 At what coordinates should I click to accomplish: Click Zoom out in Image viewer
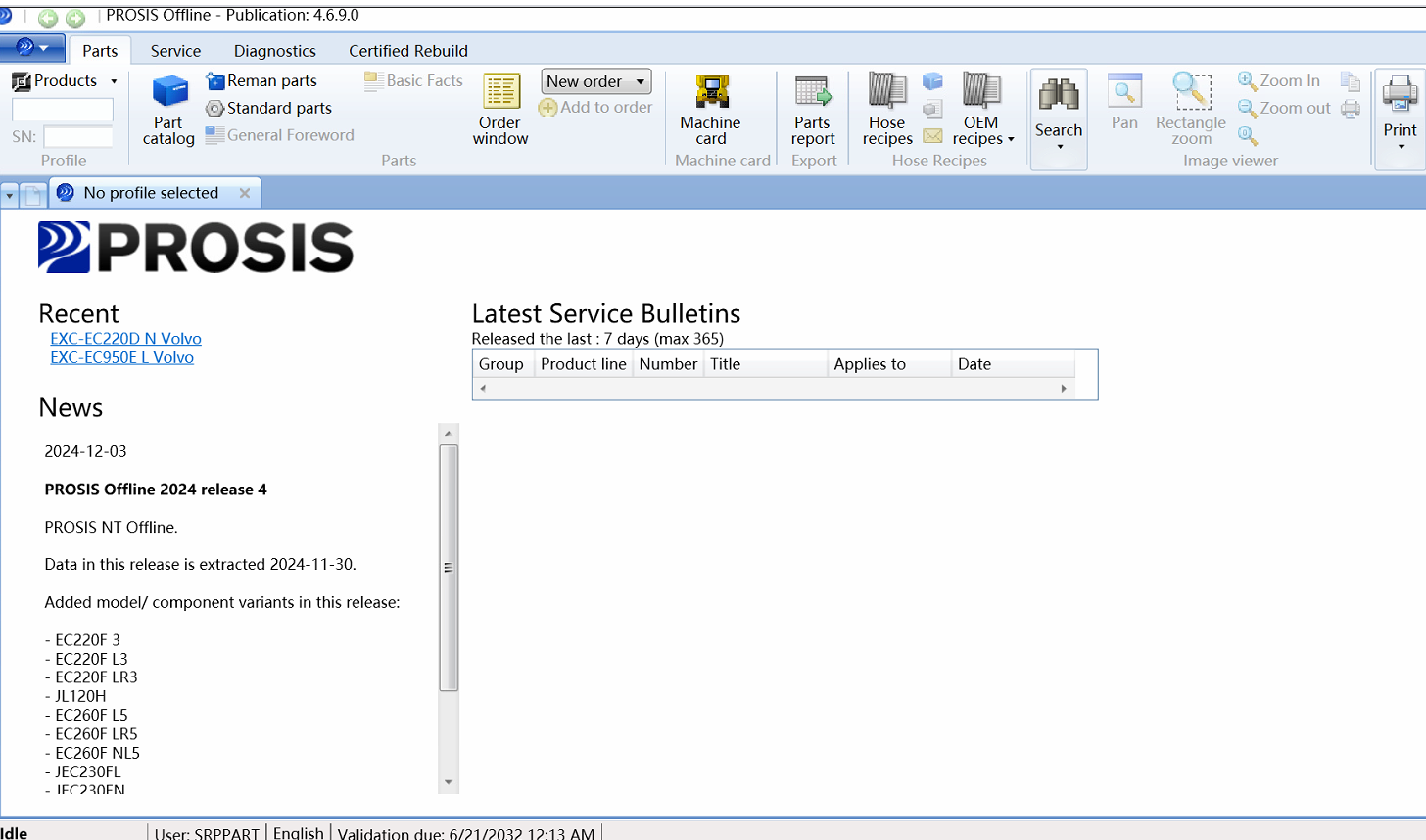click(1284, 109)
